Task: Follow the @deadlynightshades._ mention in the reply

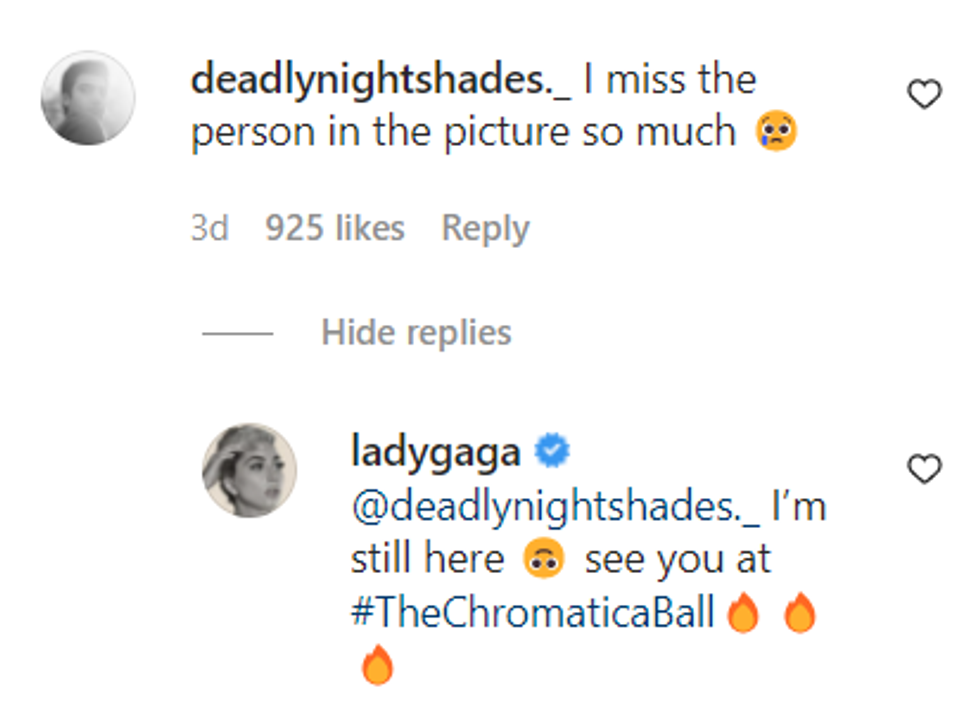Action: pyautogui.click(x=556, y=506)
